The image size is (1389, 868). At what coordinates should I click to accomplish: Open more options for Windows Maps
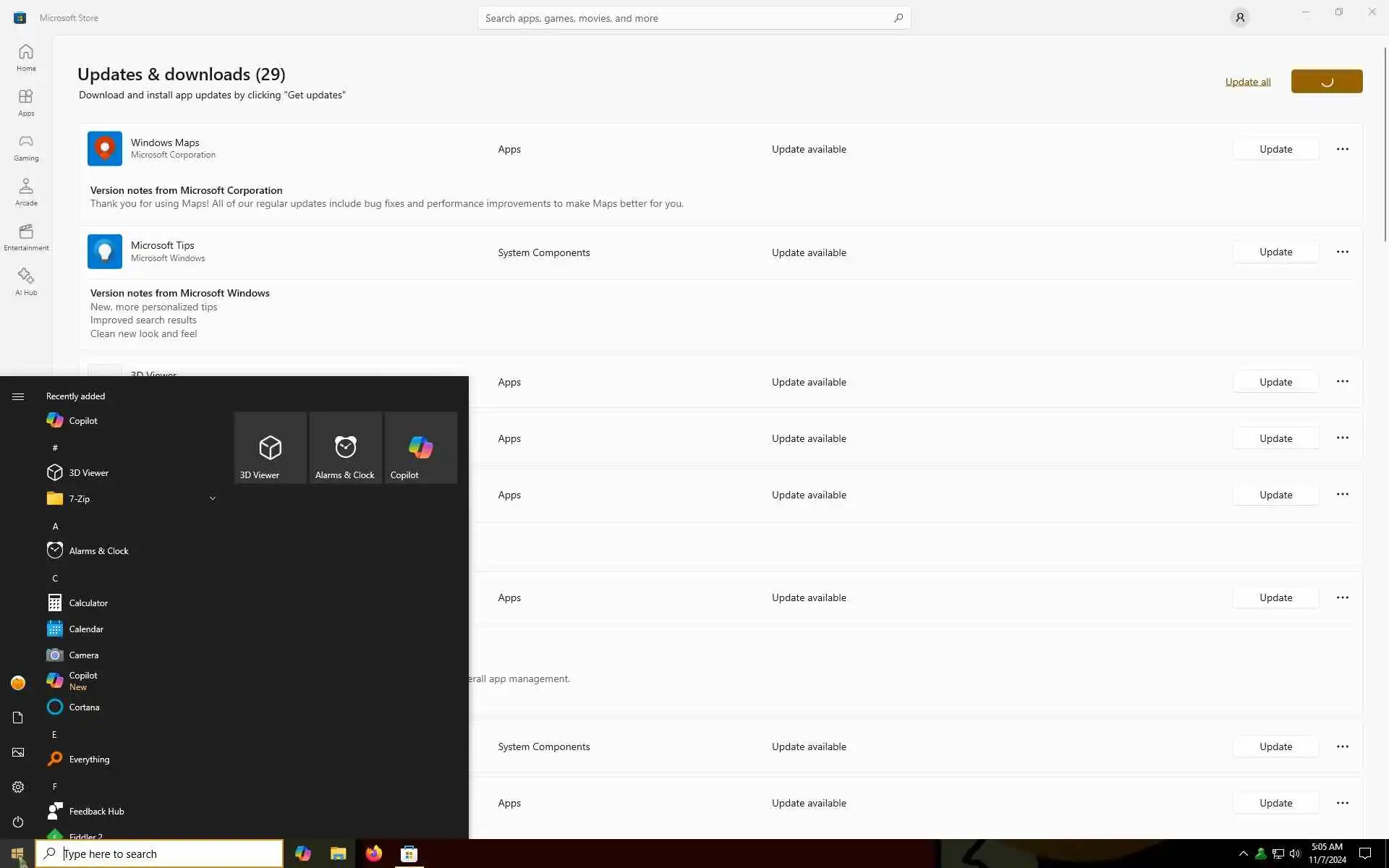pos(1342,149)
